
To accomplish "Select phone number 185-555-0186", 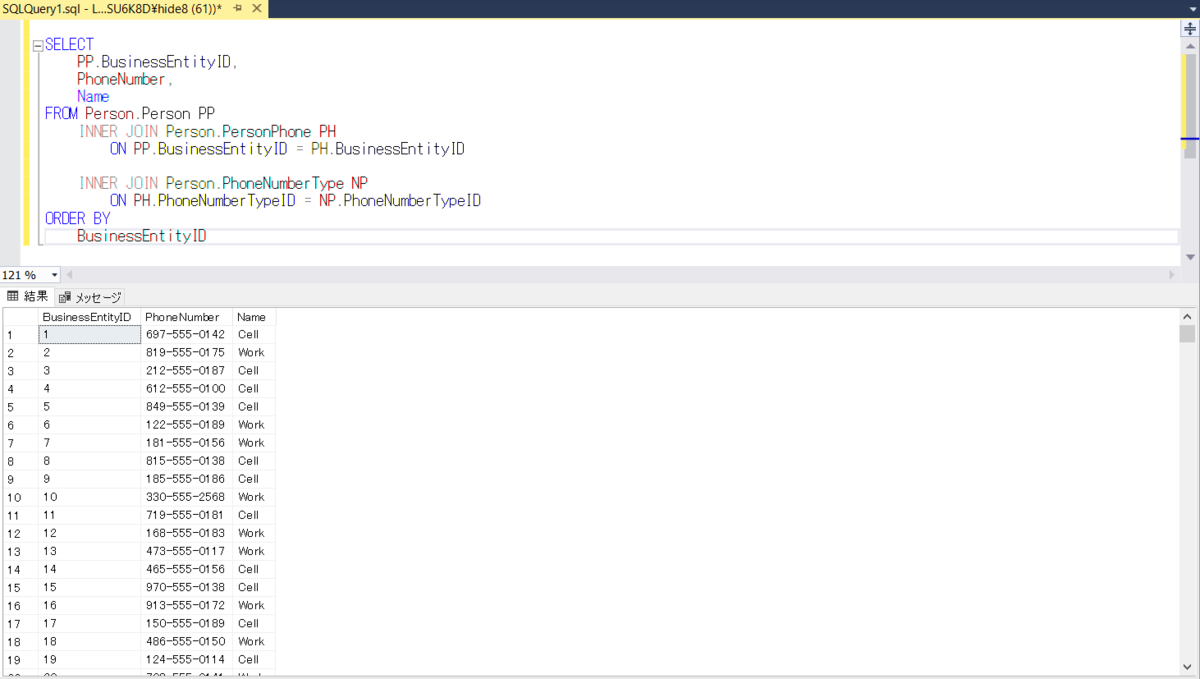I will coord(186,479).
